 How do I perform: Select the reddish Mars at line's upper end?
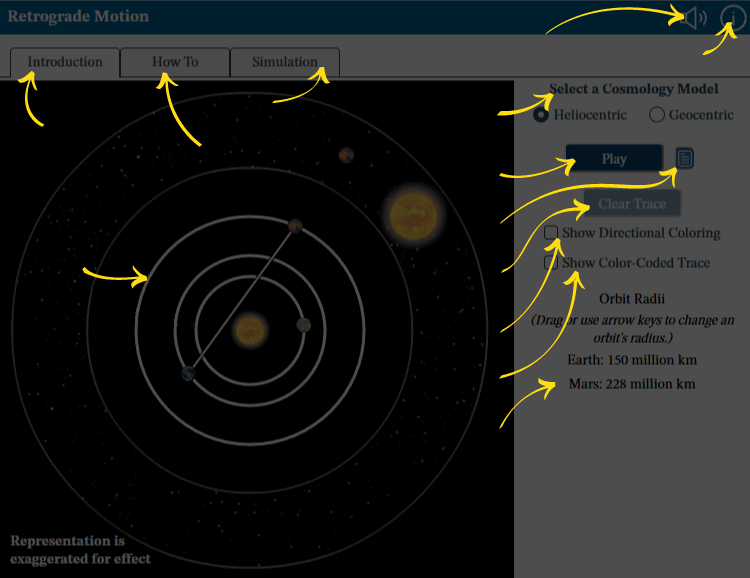pyautogui.click(x=295, y=225)
